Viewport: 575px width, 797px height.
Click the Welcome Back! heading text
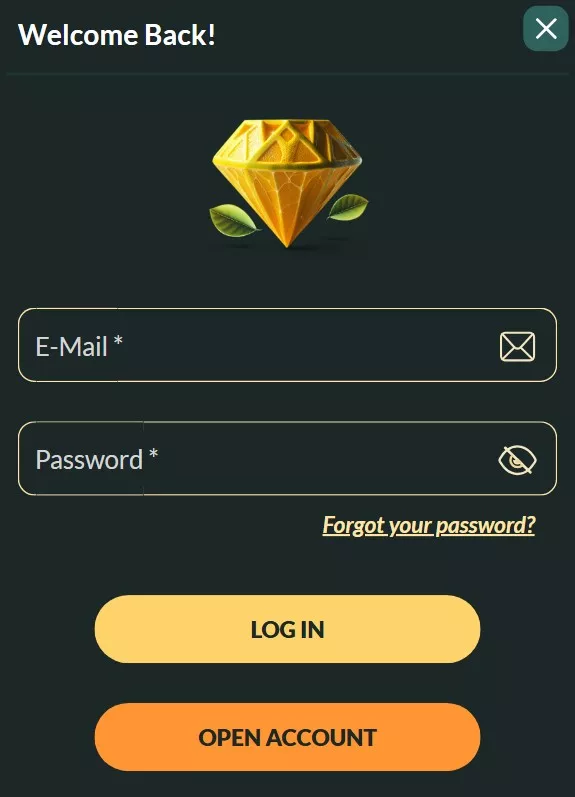116,35
